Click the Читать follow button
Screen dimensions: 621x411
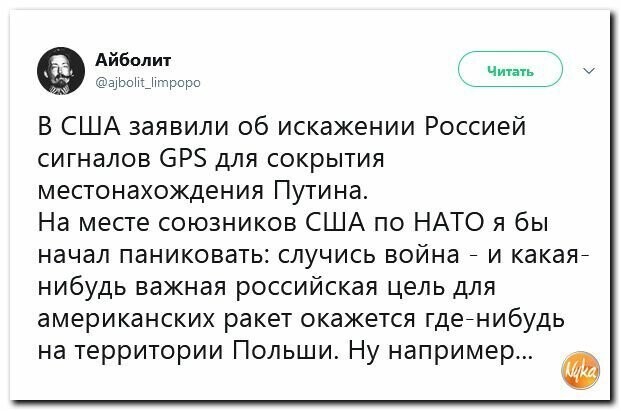point(510,69)
